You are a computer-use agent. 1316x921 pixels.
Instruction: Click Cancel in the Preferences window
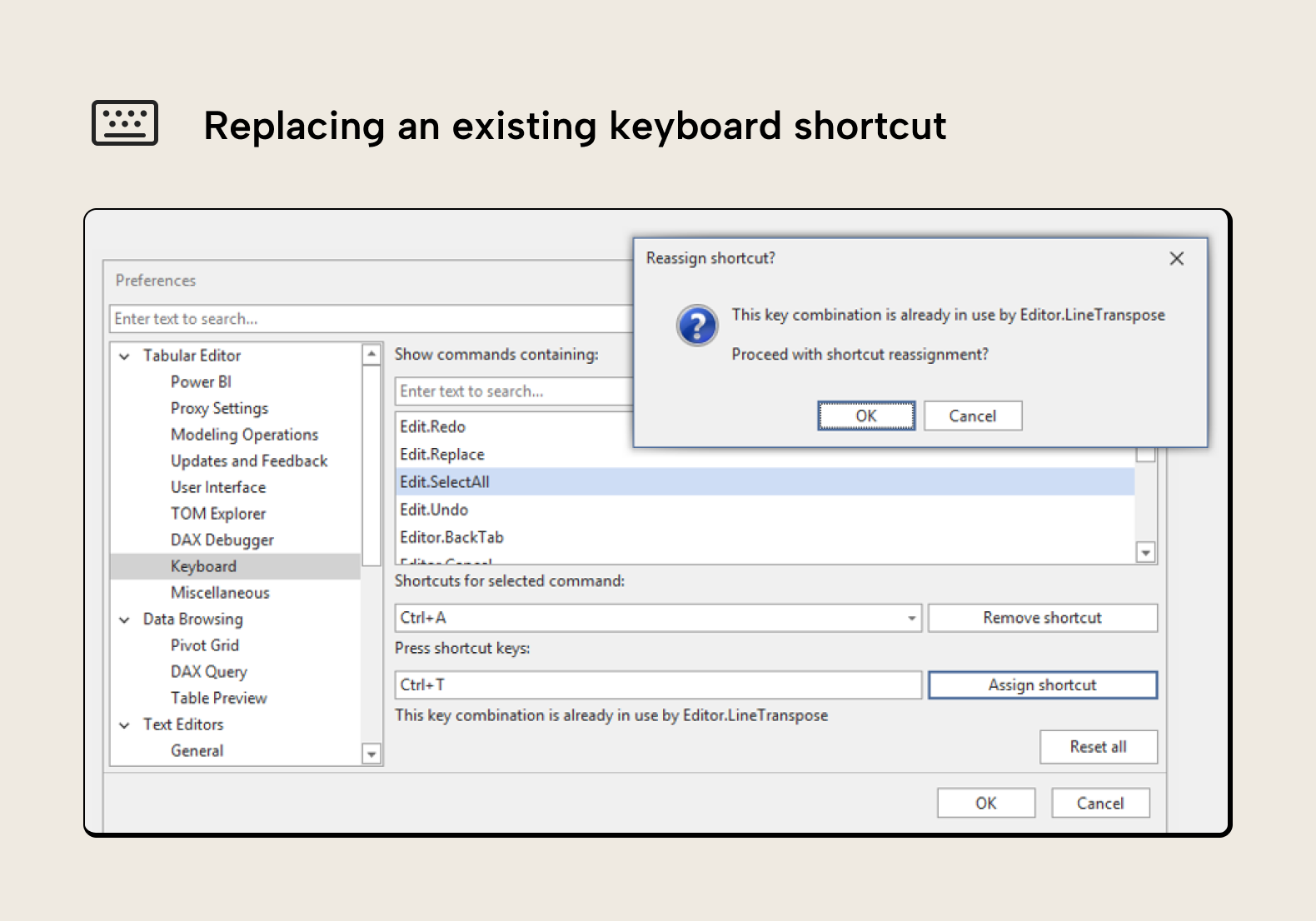coord(1100,803)
